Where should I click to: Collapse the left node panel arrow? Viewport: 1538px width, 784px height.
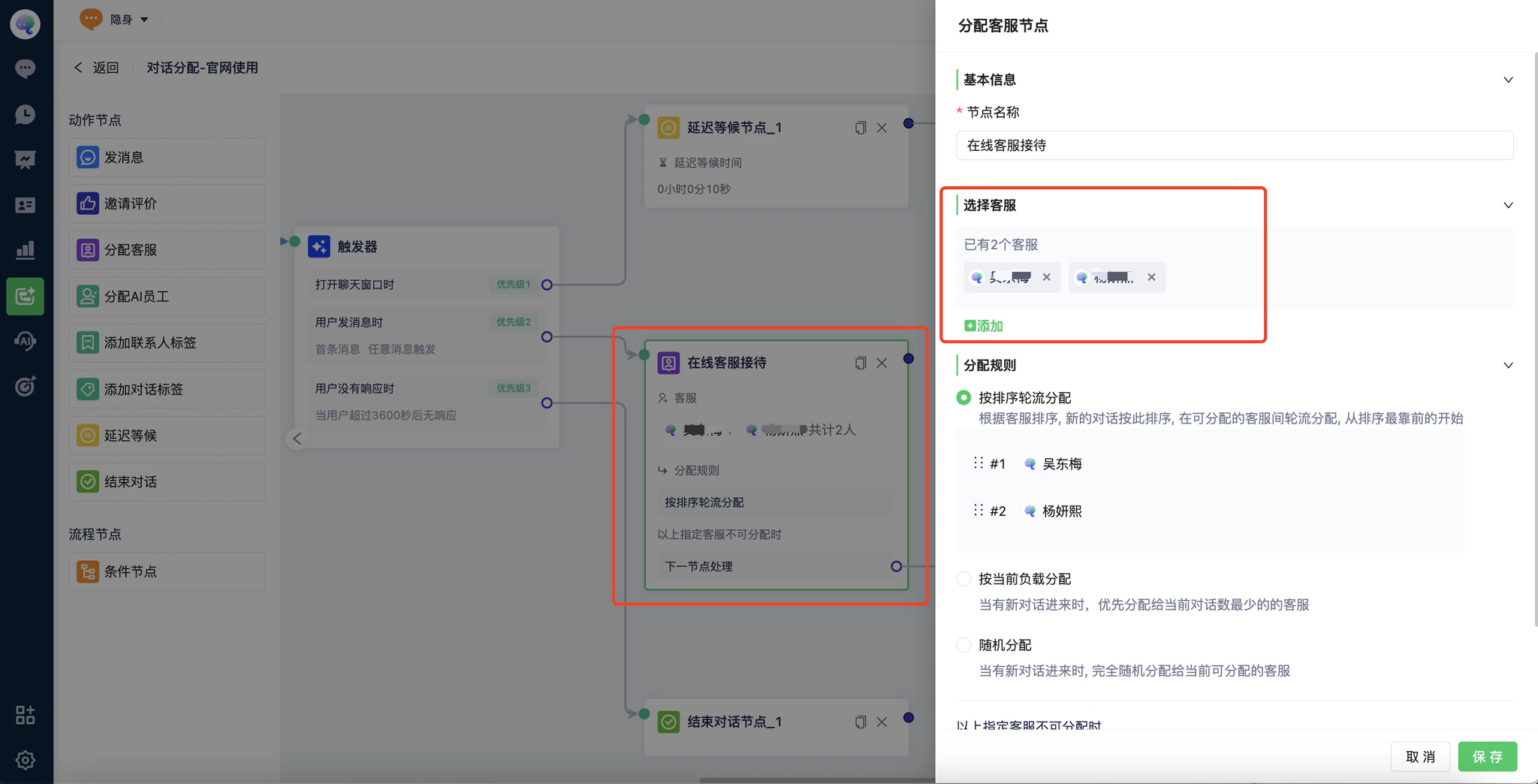[297, 439]
